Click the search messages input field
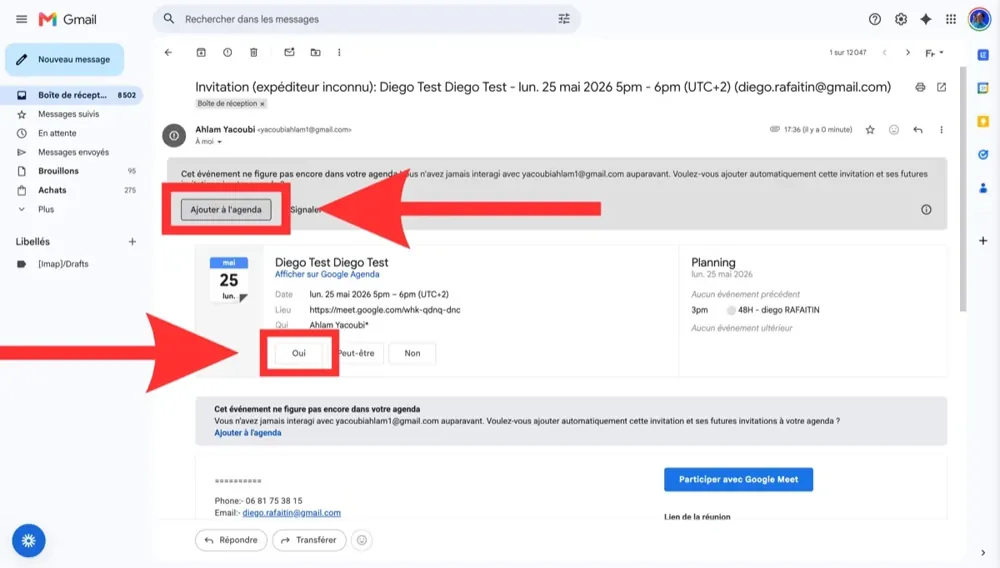The image size is (1000, 568). tap(367, 19)
